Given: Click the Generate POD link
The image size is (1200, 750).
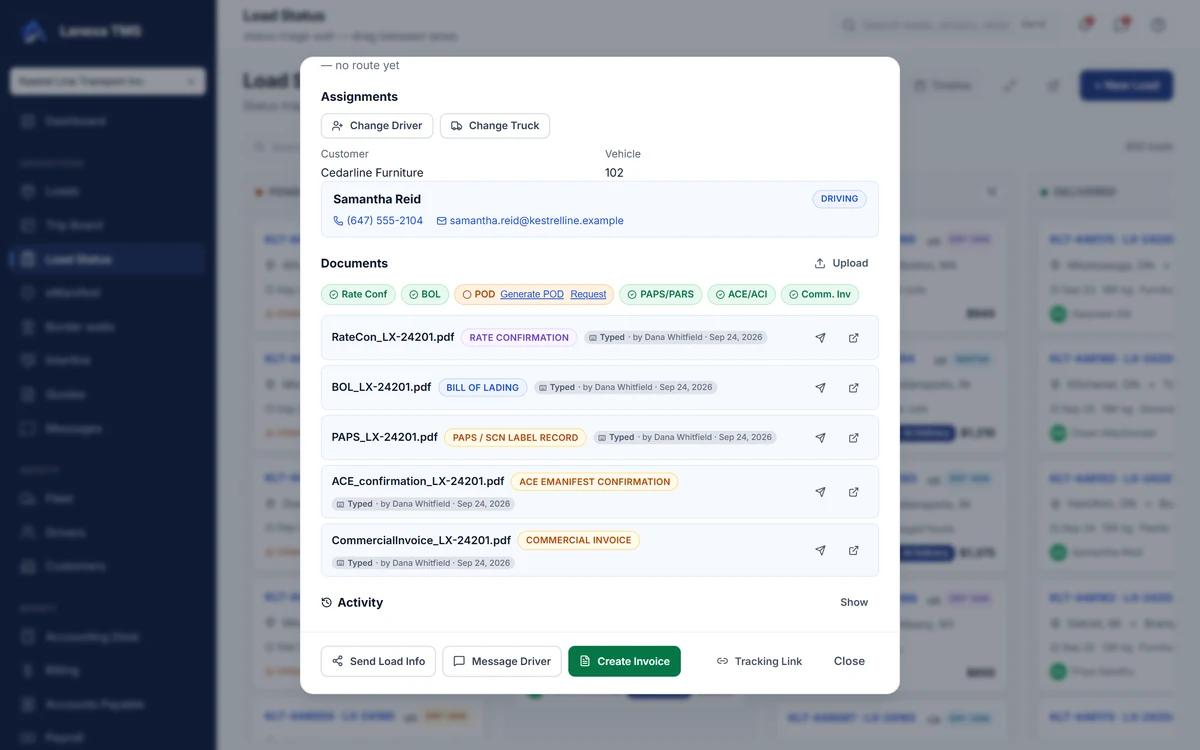Looking at the screenshot, I should (x=532, y=294).
